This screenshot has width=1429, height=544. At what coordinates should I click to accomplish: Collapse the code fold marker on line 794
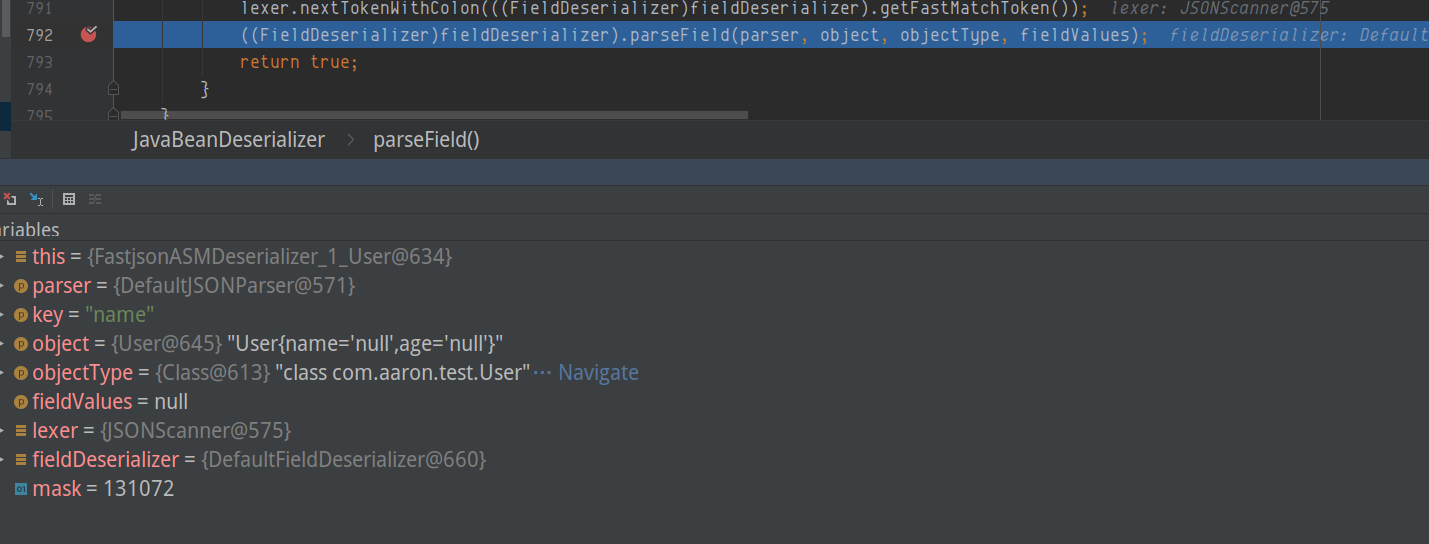coord(113,89)
